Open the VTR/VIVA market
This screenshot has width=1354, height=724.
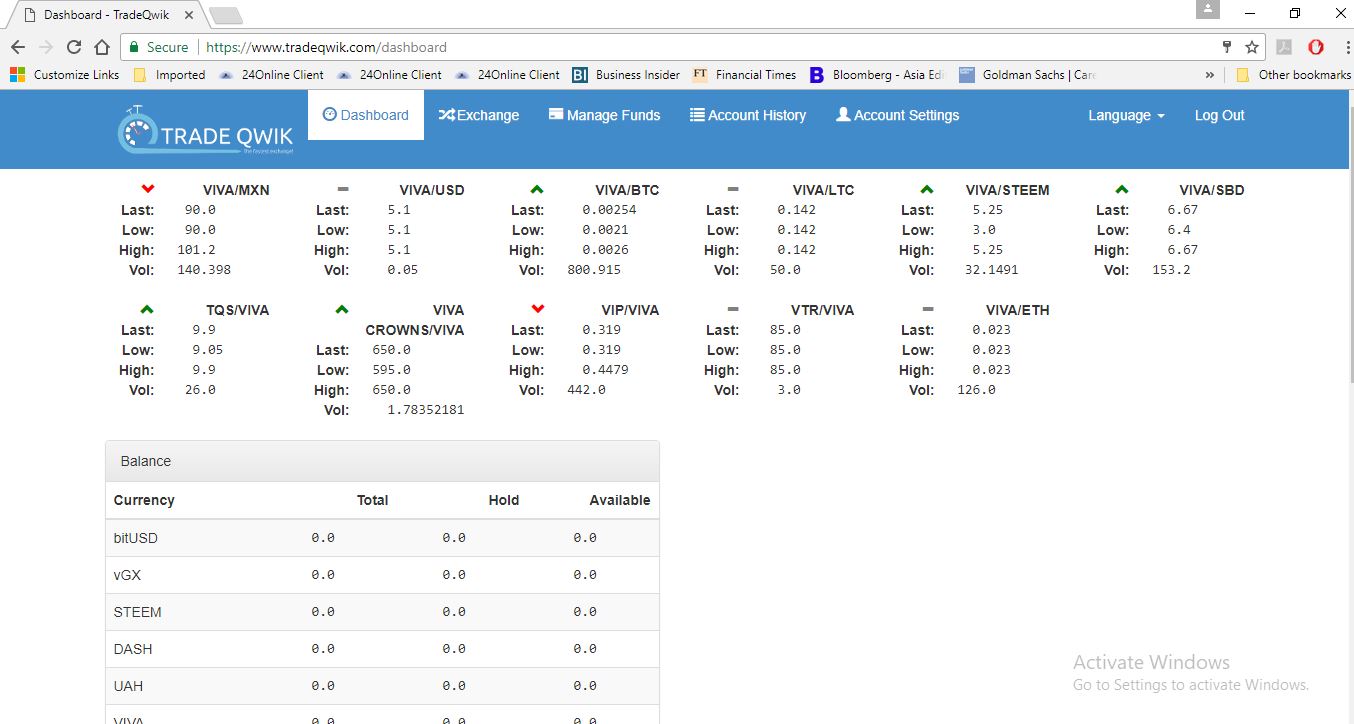point(824,310)
